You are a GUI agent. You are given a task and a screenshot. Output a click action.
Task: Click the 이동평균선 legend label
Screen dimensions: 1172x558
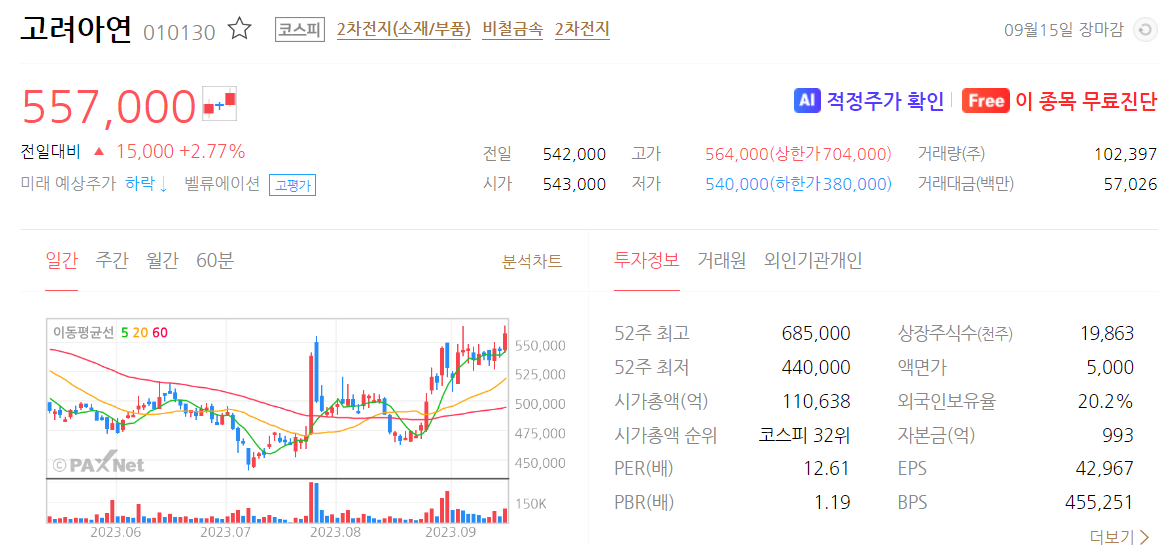pyautogui.click(x=83, y=332)
